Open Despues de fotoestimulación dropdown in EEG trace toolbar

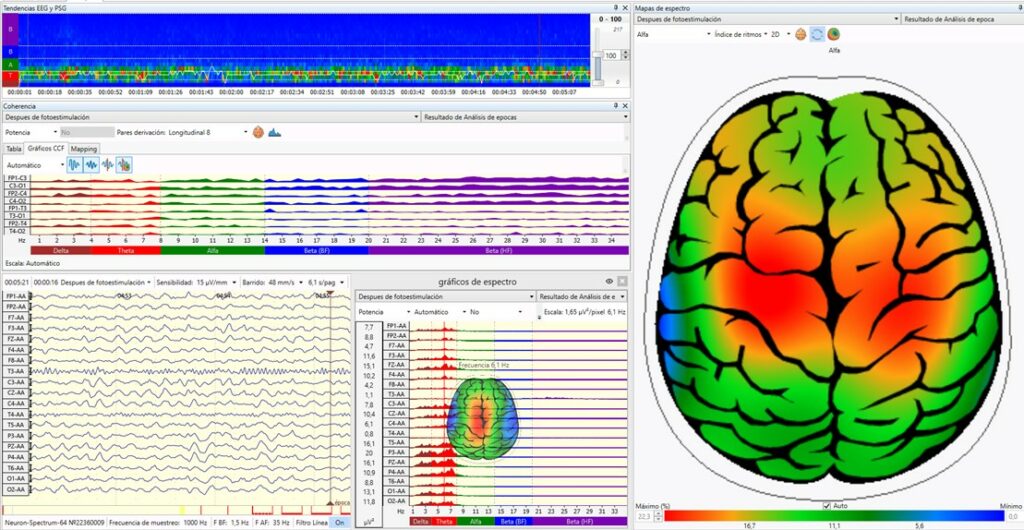pyautogui.click(x=106, y=283)
